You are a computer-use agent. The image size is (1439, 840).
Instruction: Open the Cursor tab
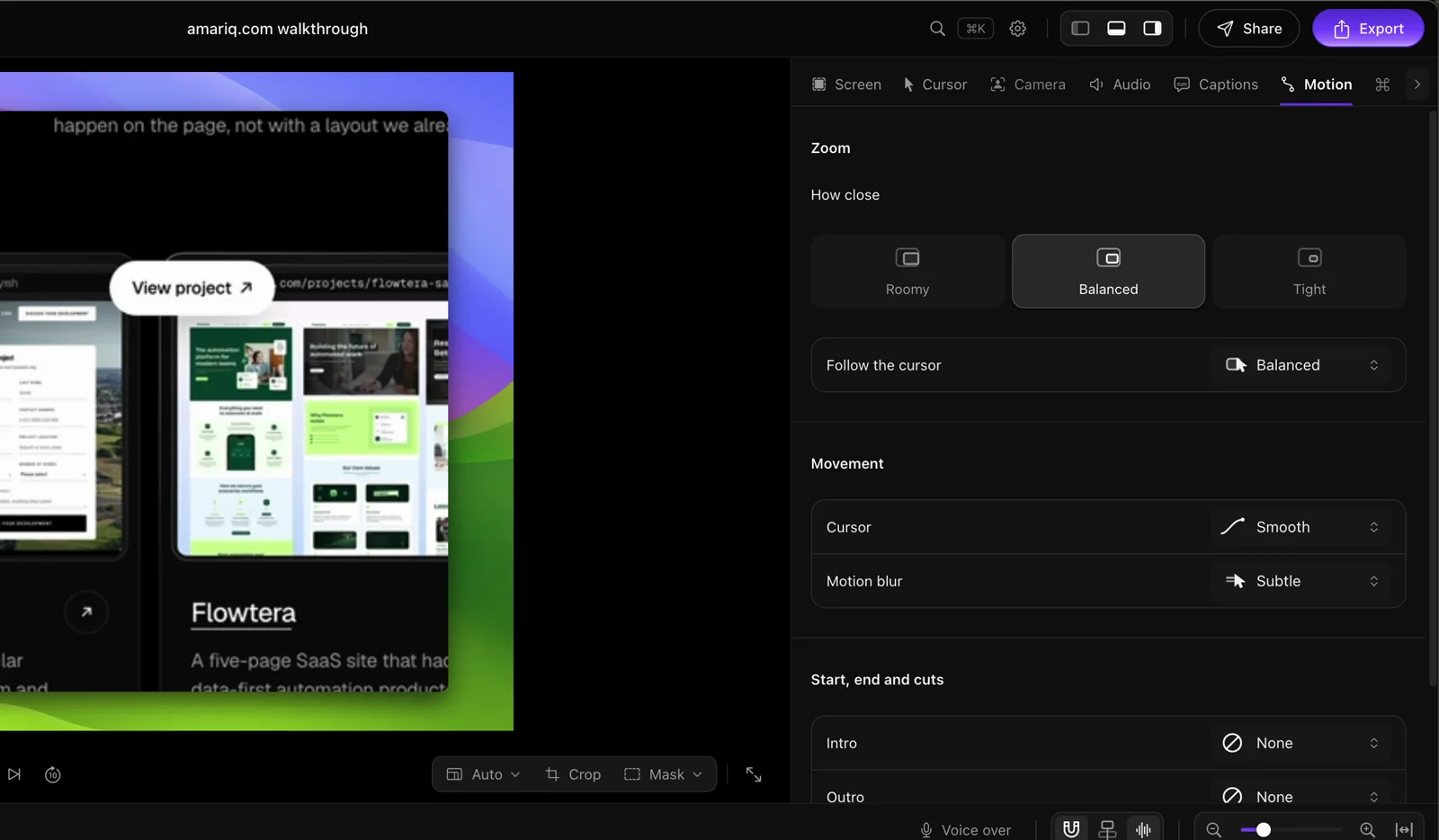point(935,85)
